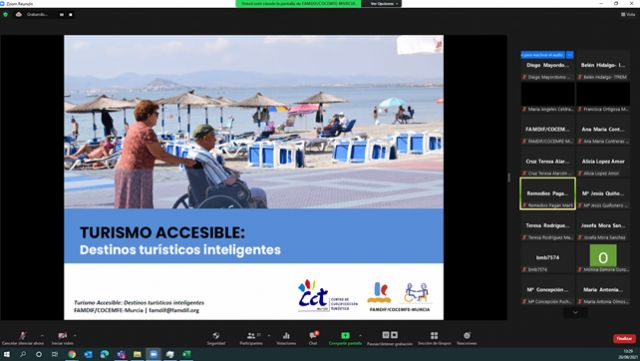Open Windows Start menu
The image size is (640, 361).
7,354
